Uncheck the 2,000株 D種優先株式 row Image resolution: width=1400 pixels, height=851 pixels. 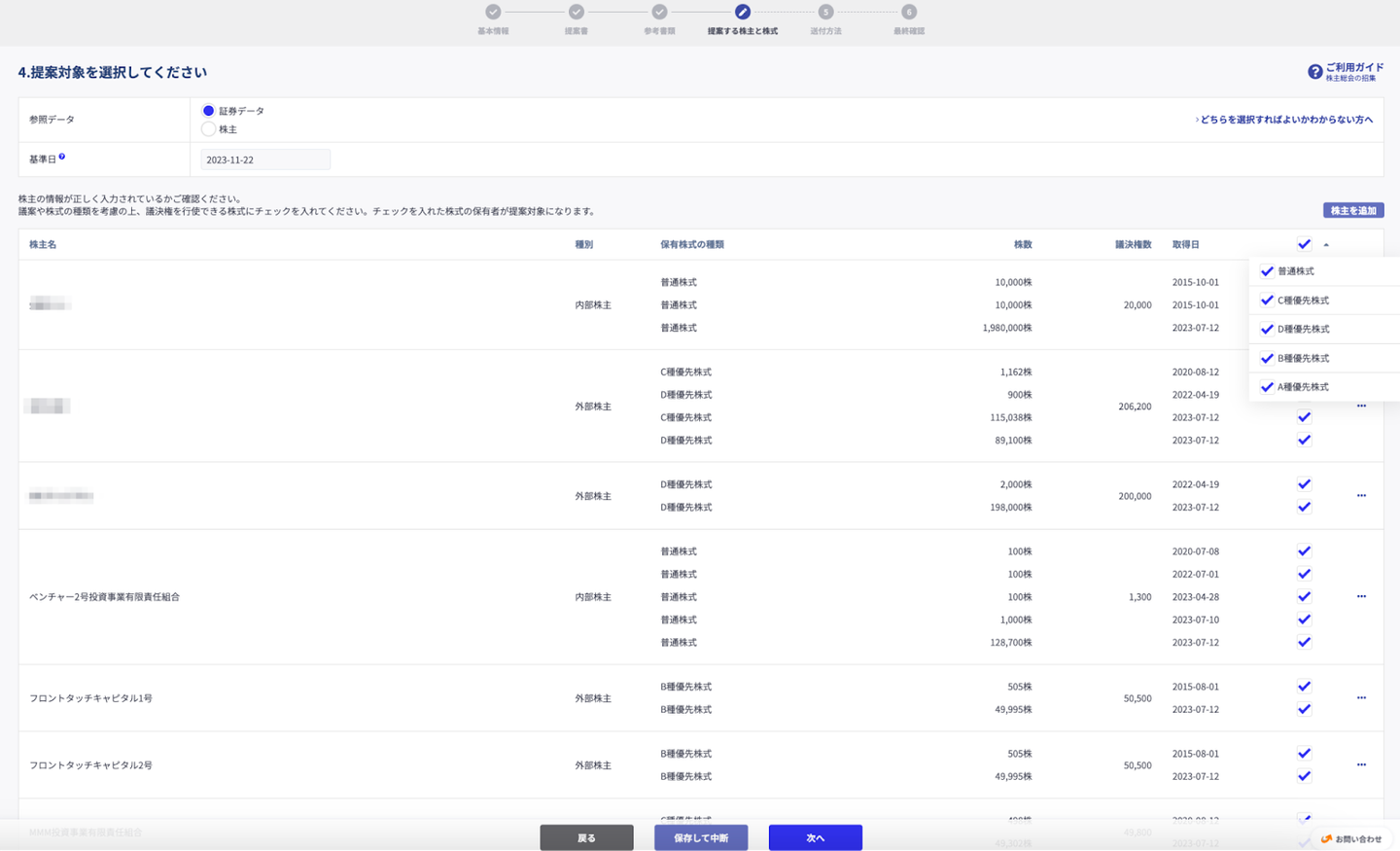1304,484
